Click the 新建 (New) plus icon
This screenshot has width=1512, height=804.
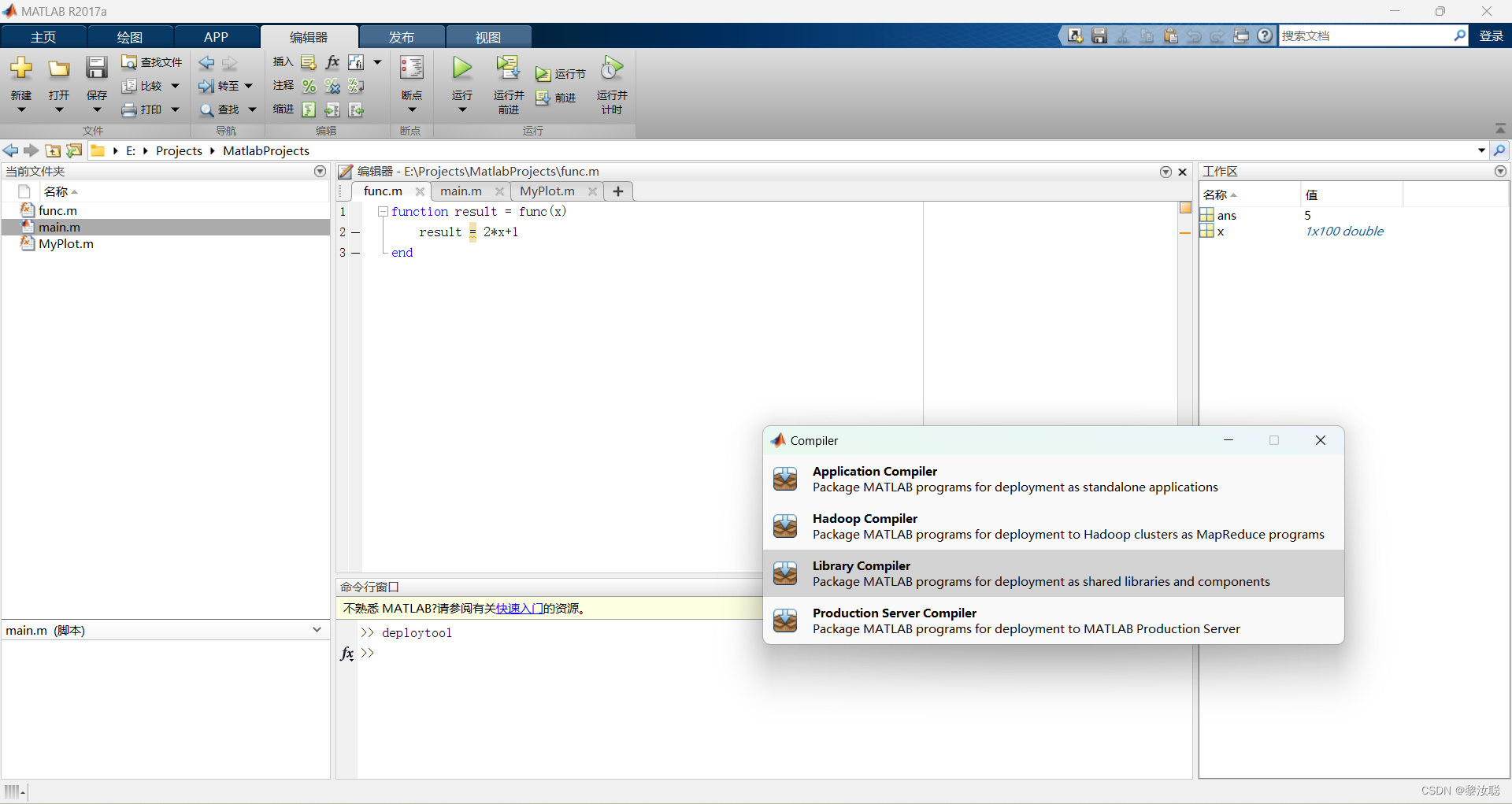21,68
